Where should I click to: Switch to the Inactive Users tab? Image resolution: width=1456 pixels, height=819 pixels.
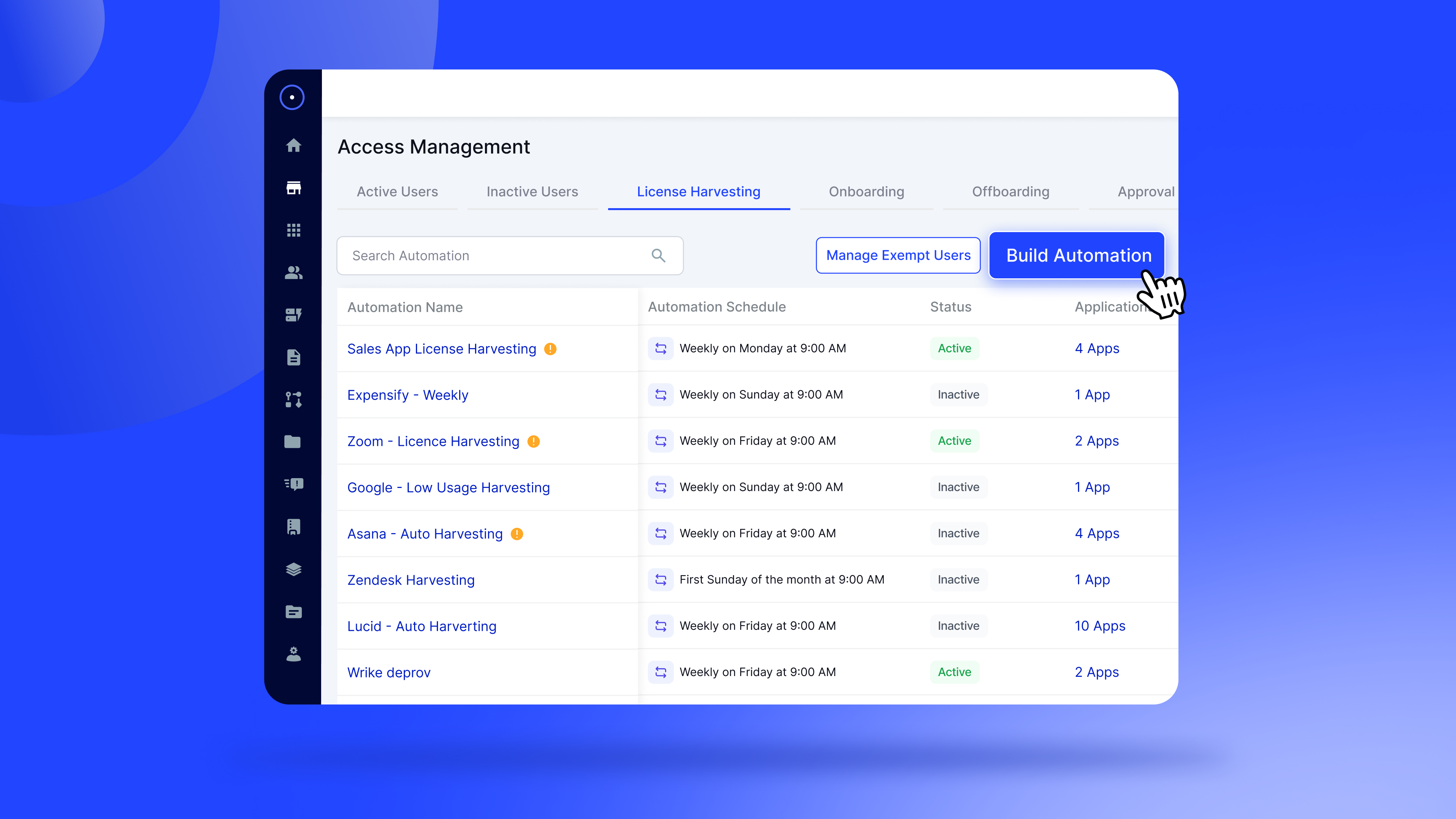[532, 192]
